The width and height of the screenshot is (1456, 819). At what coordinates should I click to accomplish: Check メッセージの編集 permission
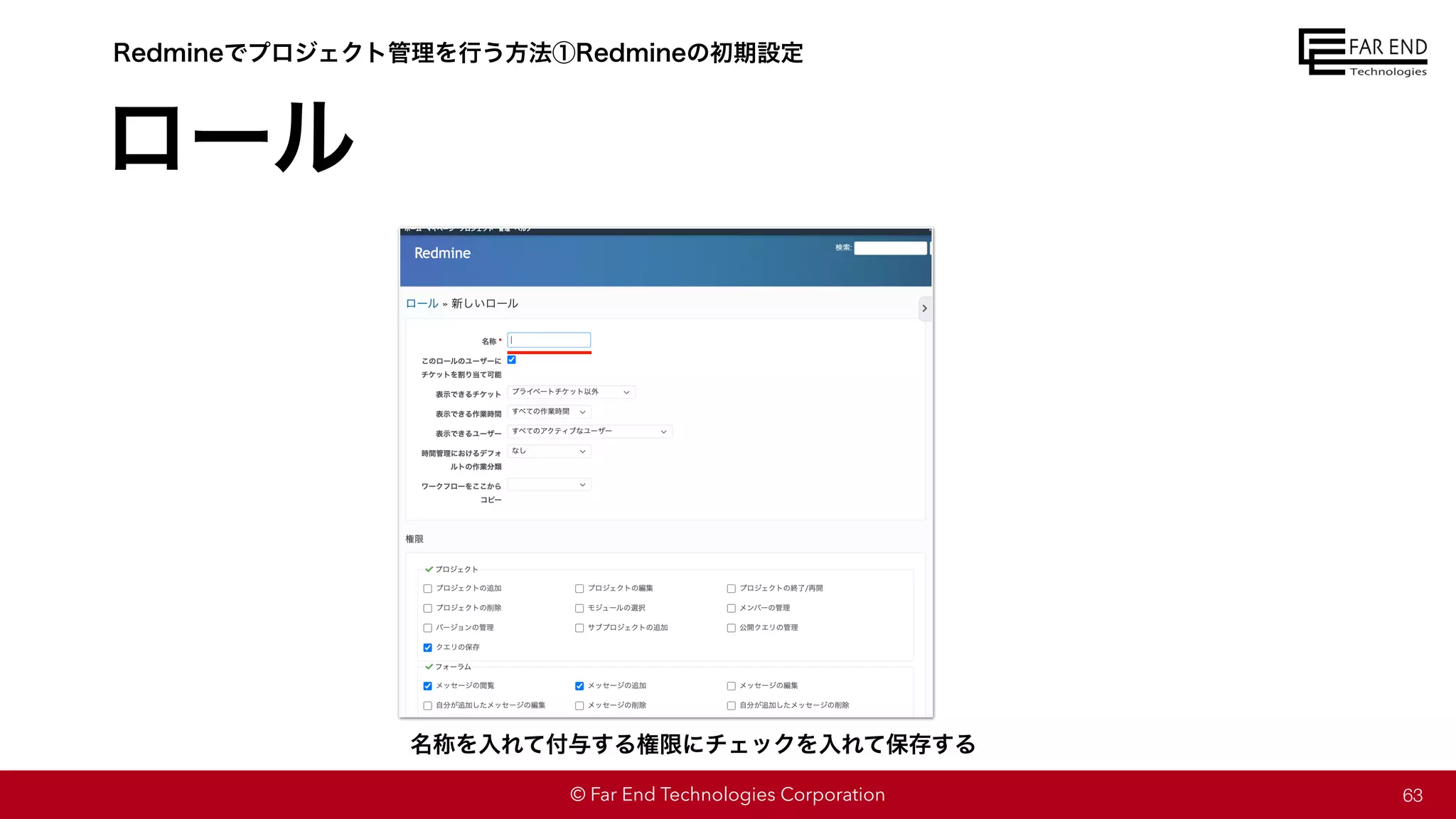coord(731,686)
